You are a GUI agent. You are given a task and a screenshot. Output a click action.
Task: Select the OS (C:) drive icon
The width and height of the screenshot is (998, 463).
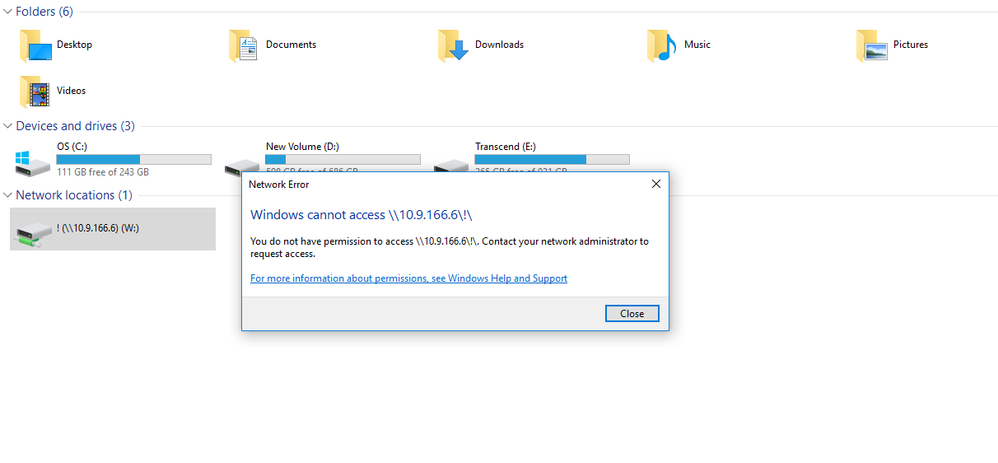click(x=32, y=163)
